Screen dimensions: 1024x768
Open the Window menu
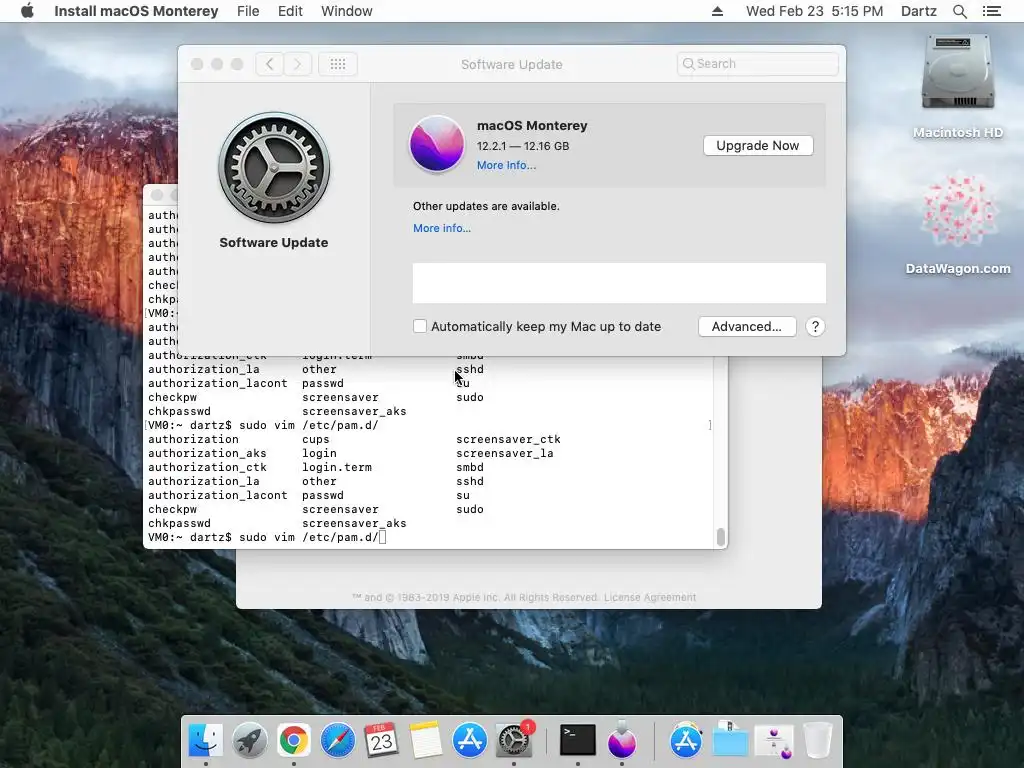[347, 11]
